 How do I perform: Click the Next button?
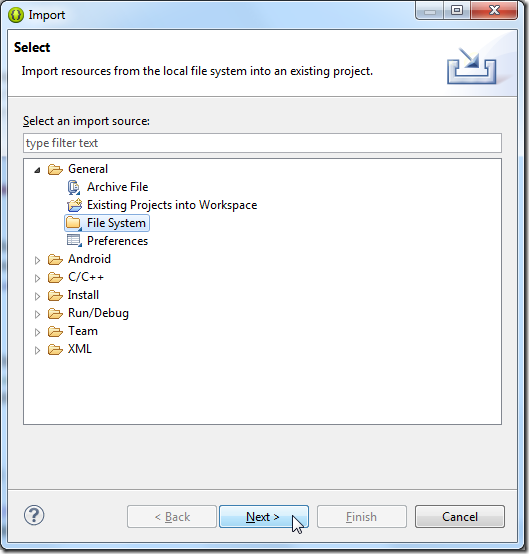point(264,517)
